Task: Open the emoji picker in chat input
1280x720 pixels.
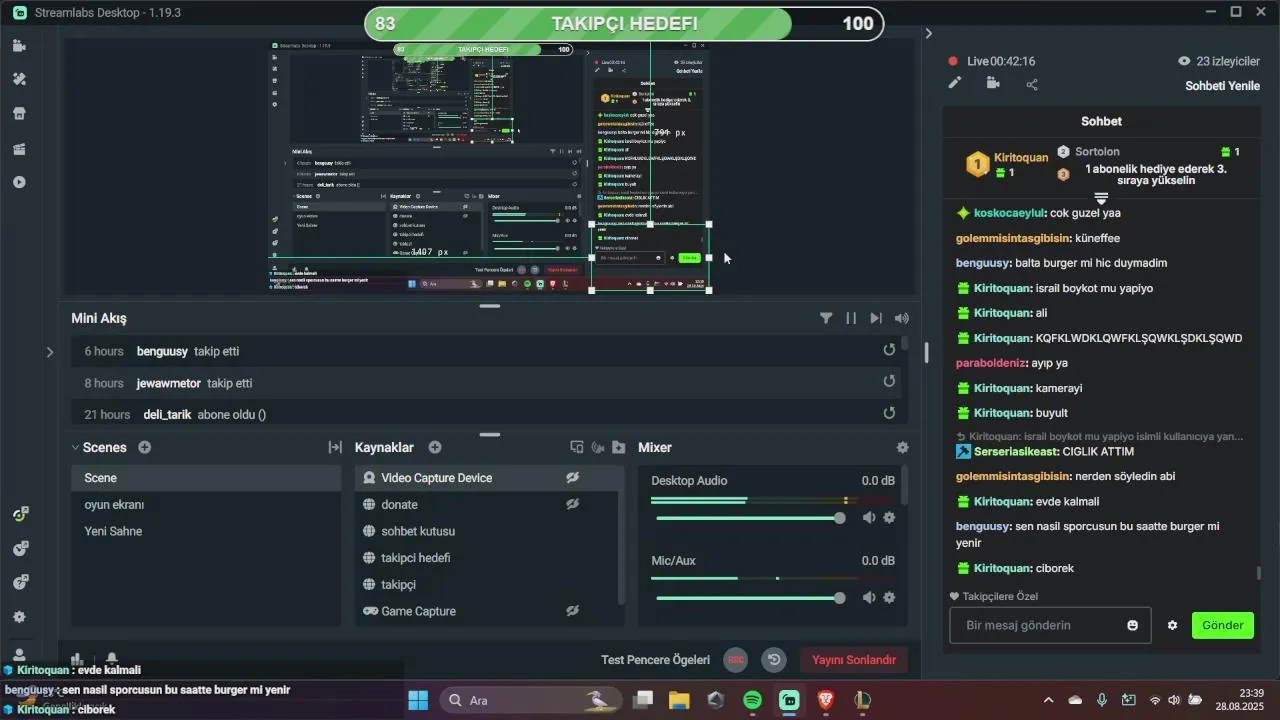Action: point(1132,625)
